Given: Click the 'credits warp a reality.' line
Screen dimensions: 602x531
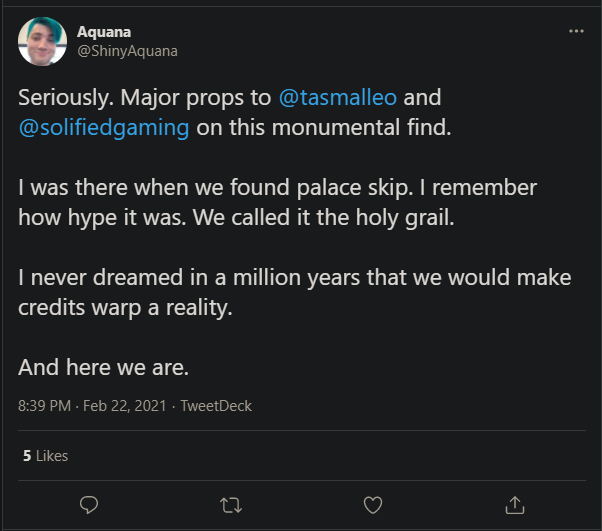Looking at the screenshot, I should [x=125, y=308].
